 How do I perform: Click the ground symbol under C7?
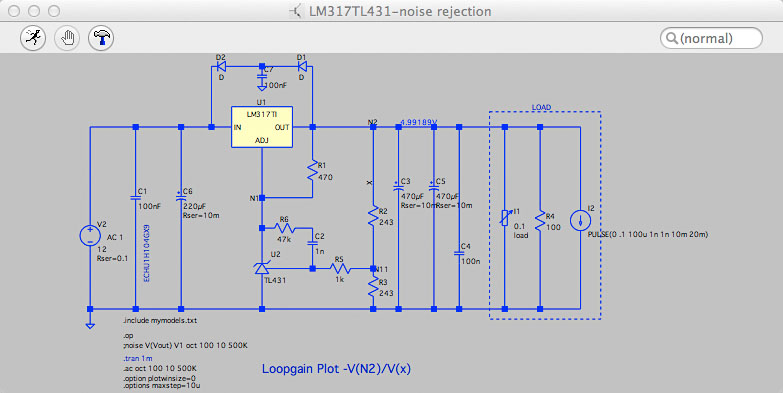[262, 88]
